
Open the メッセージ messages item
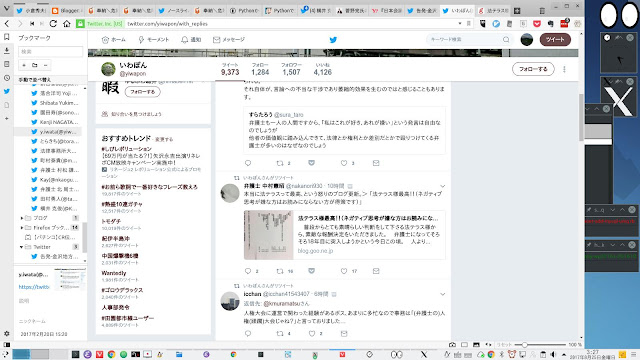pos(229,40)
